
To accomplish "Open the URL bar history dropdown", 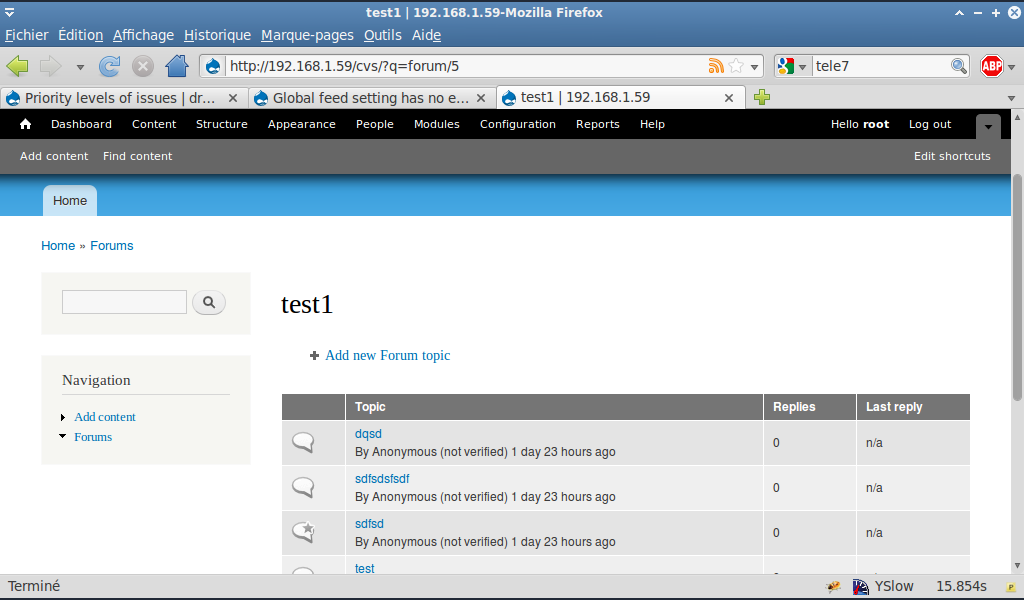I will click(x=754, y=67).
